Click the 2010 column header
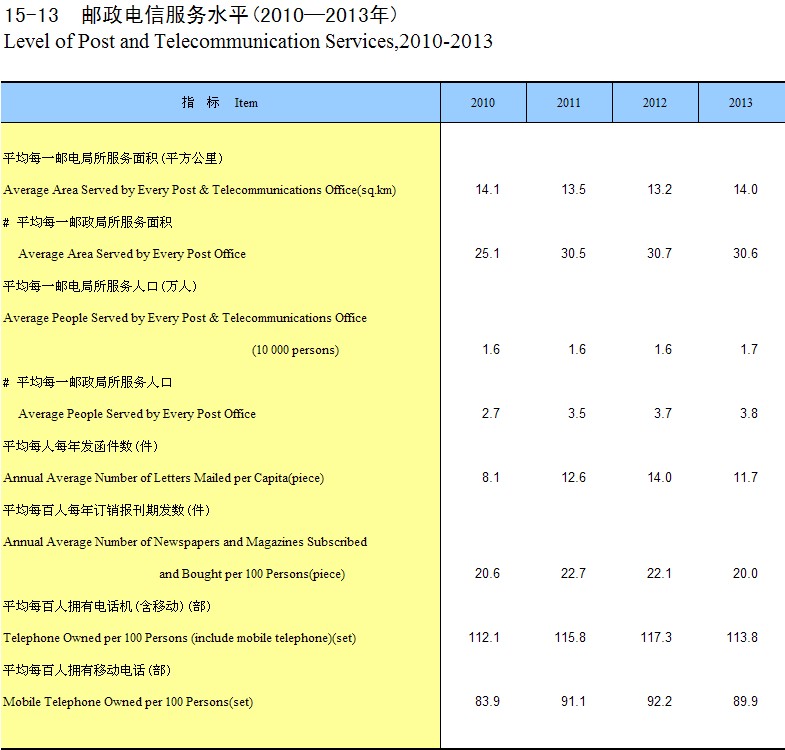Screen dimensions: 785x750 click(x=483, y=103)
